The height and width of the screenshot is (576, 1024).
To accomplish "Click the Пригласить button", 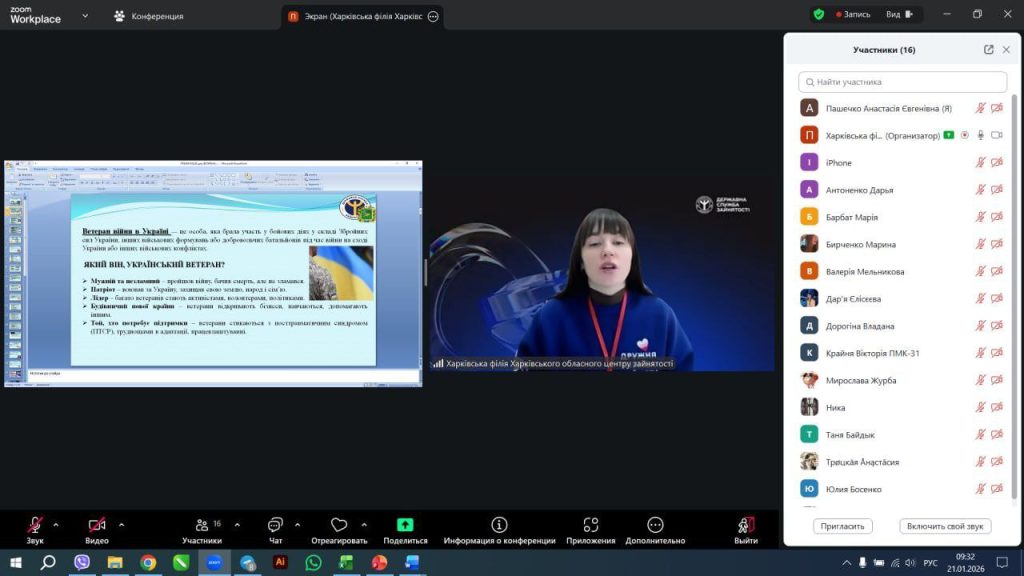I will click(843, 526).
